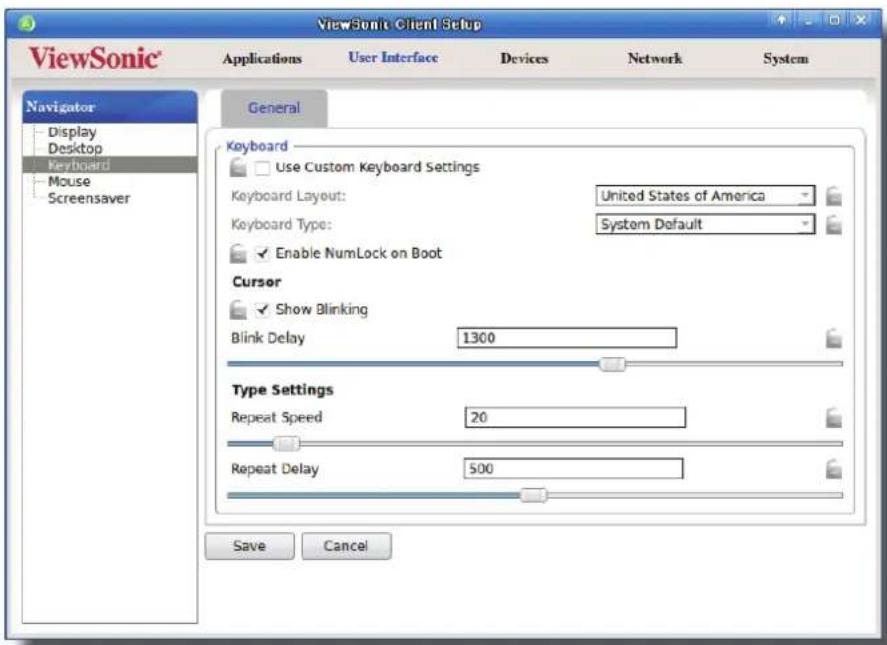
Task: Toggle the Show Blinking checkbox
Action: tap(262, 309)
